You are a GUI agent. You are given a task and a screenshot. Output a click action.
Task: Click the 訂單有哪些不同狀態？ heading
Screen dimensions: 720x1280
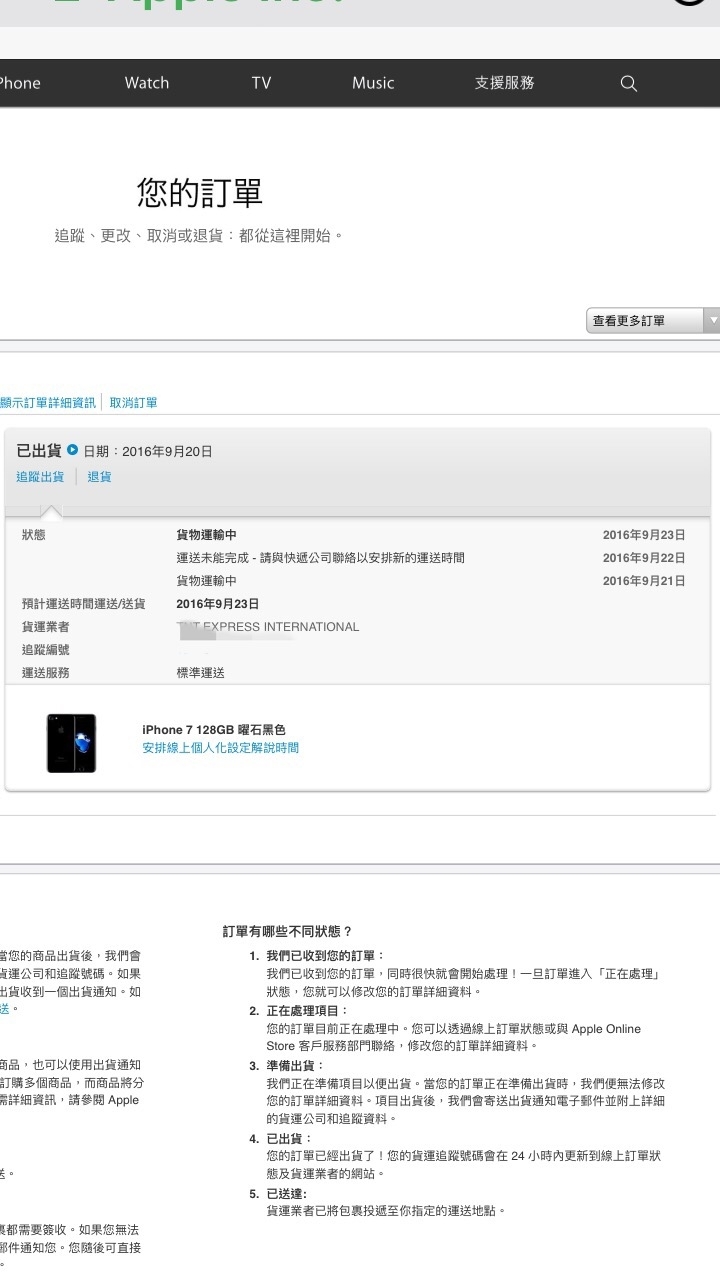[x=287, y=932]
